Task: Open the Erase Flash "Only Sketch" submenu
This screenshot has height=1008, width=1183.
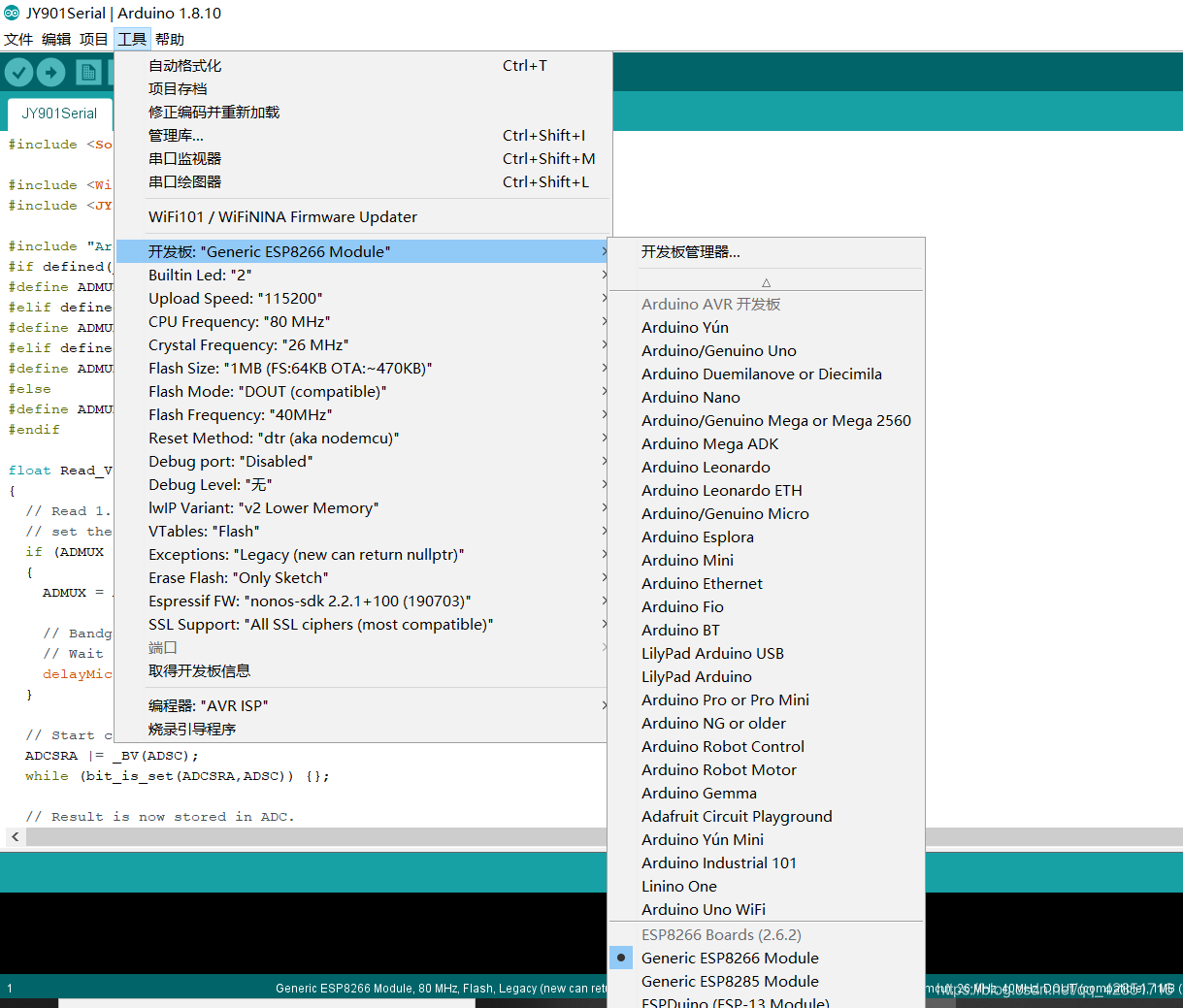Action: click(363, 577)
